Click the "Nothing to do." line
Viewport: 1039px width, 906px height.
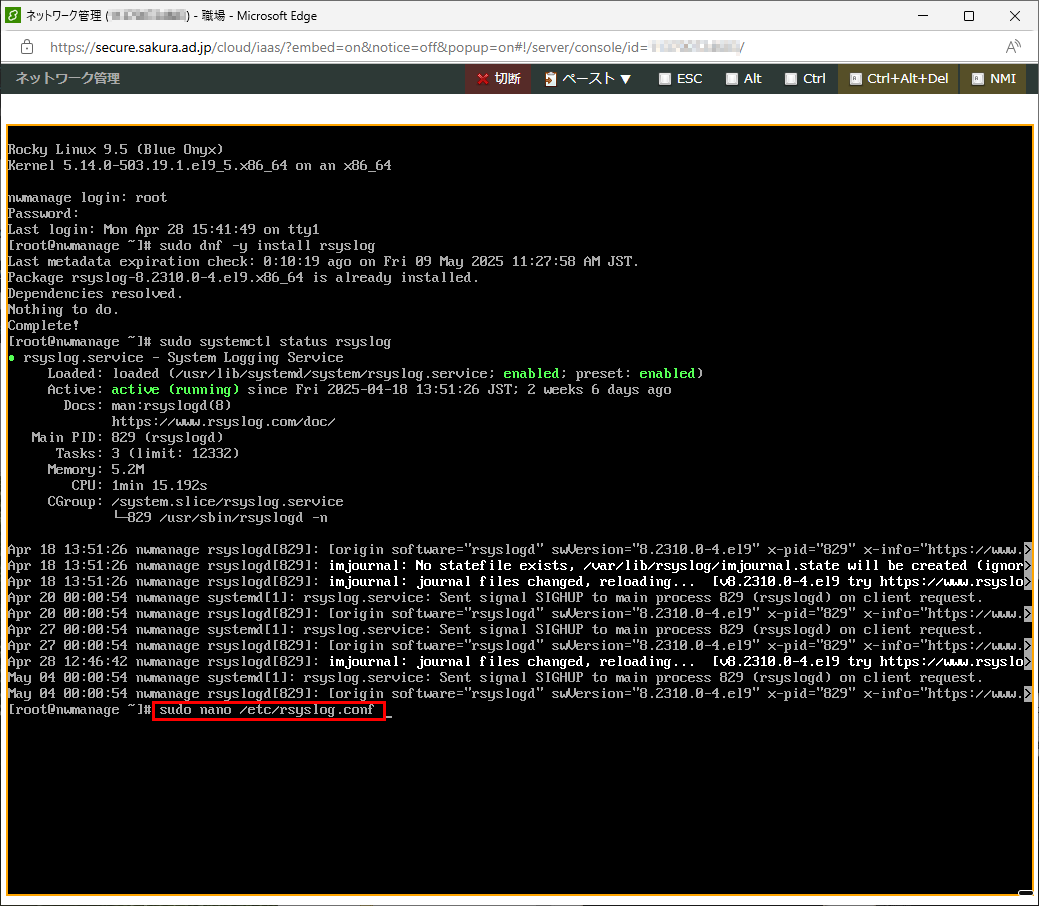(x=63, y=309)
